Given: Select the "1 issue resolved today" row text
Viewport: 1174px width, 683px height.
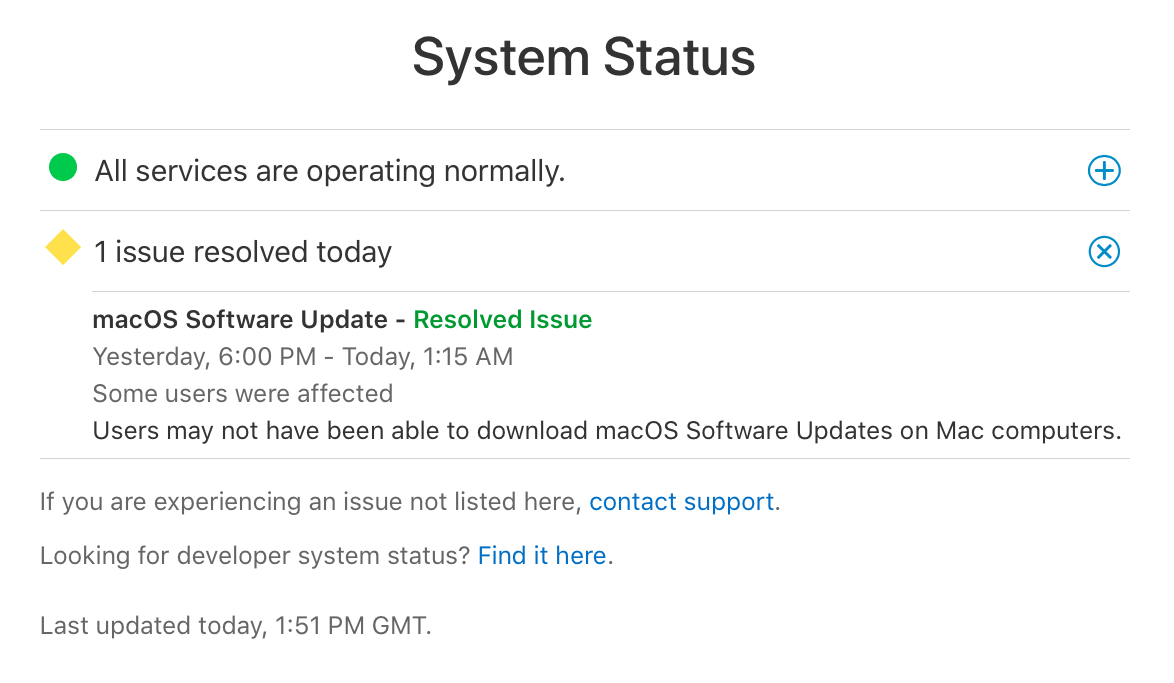Looking at the screenshot, I should click(243, 252).
